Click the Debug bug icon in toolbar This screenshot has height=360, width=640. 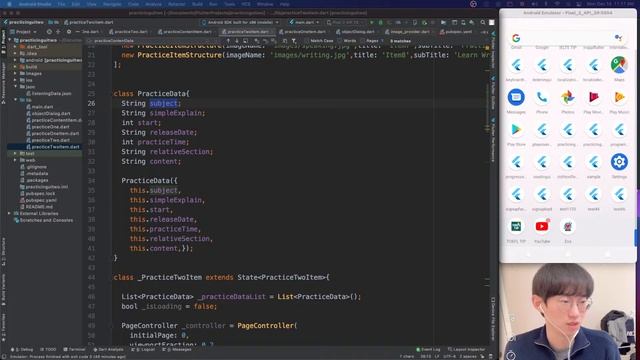380,22
